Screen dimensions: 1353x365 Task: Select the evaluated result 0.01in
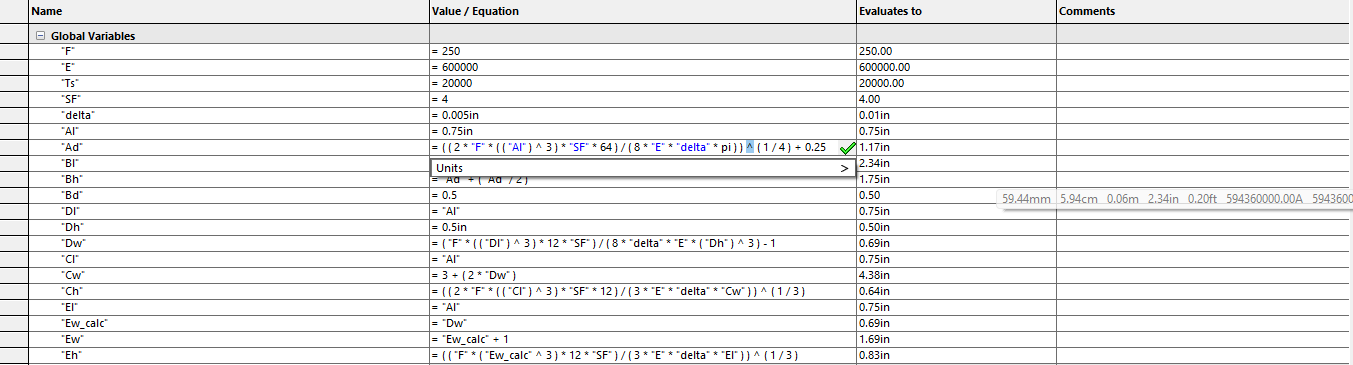pyautogui.click(x=956, y=115)
